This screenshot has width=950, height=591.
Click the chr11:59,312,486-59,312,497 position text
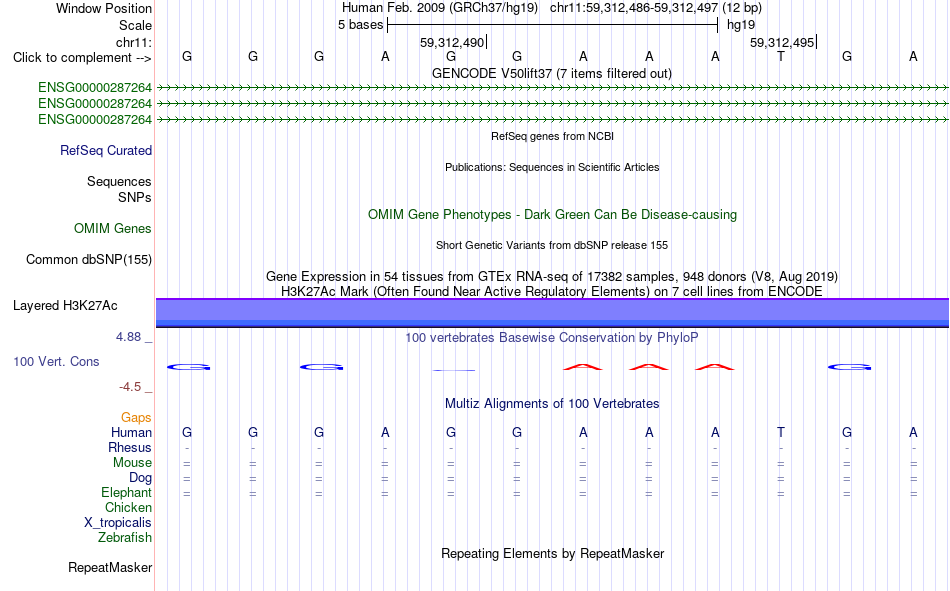(x=656, y=8)
